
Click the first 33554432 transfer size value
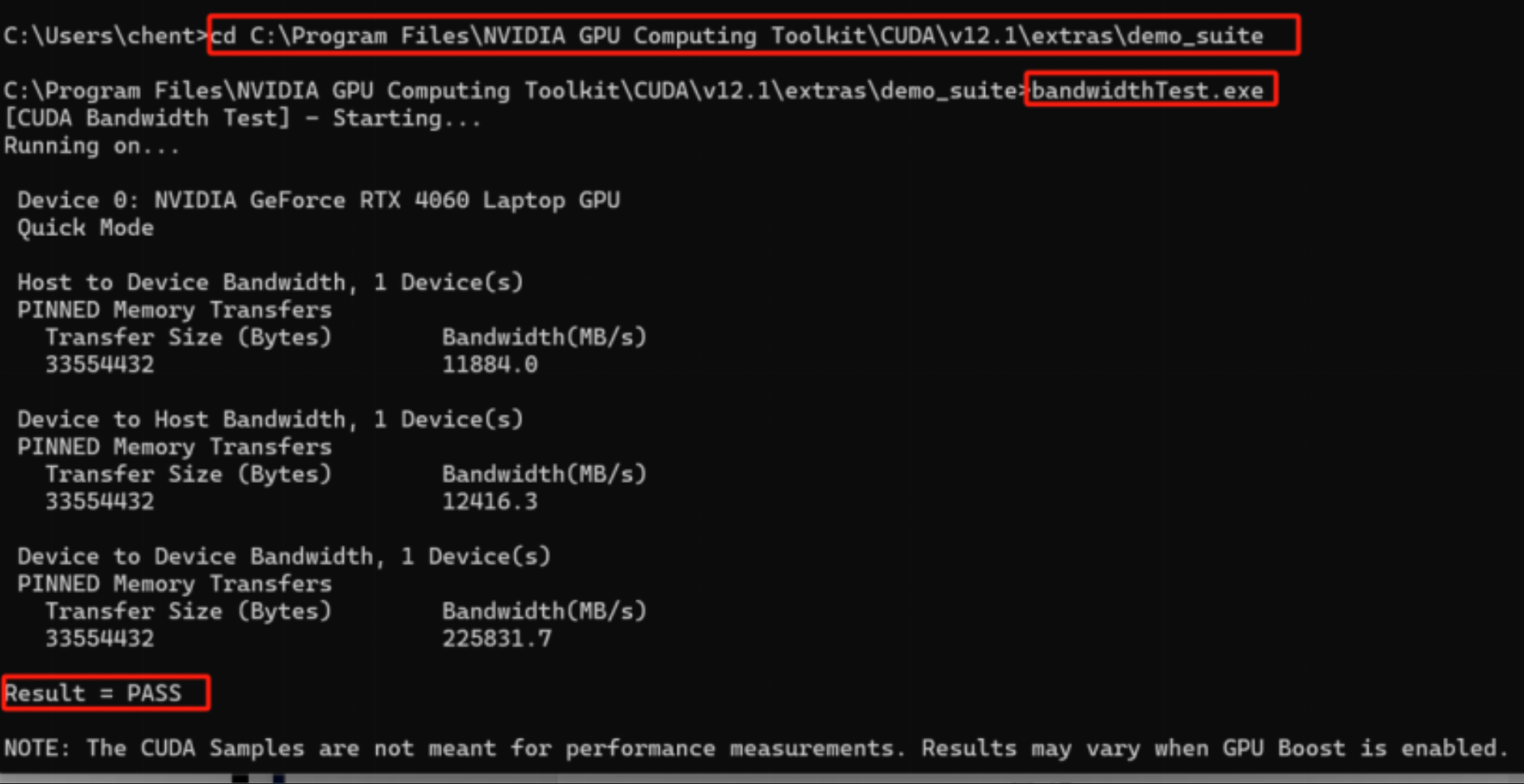(x=100, y=364)
